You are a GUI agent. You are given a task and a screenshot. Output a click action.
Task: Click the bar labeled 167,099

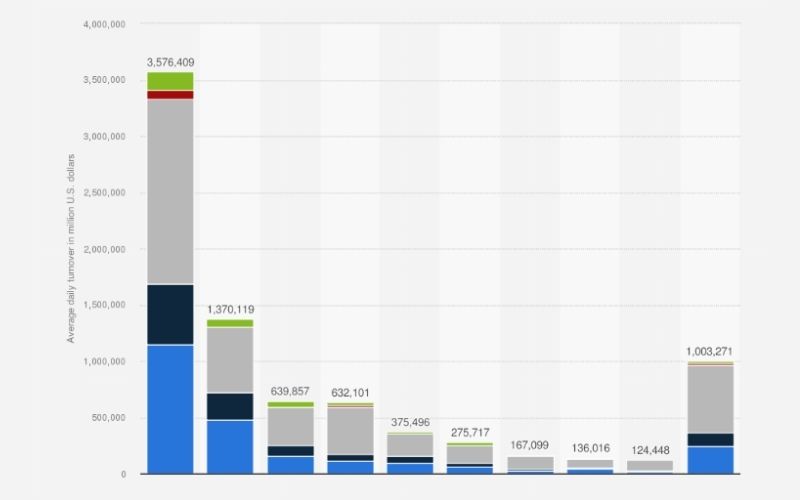coord(530,464)
